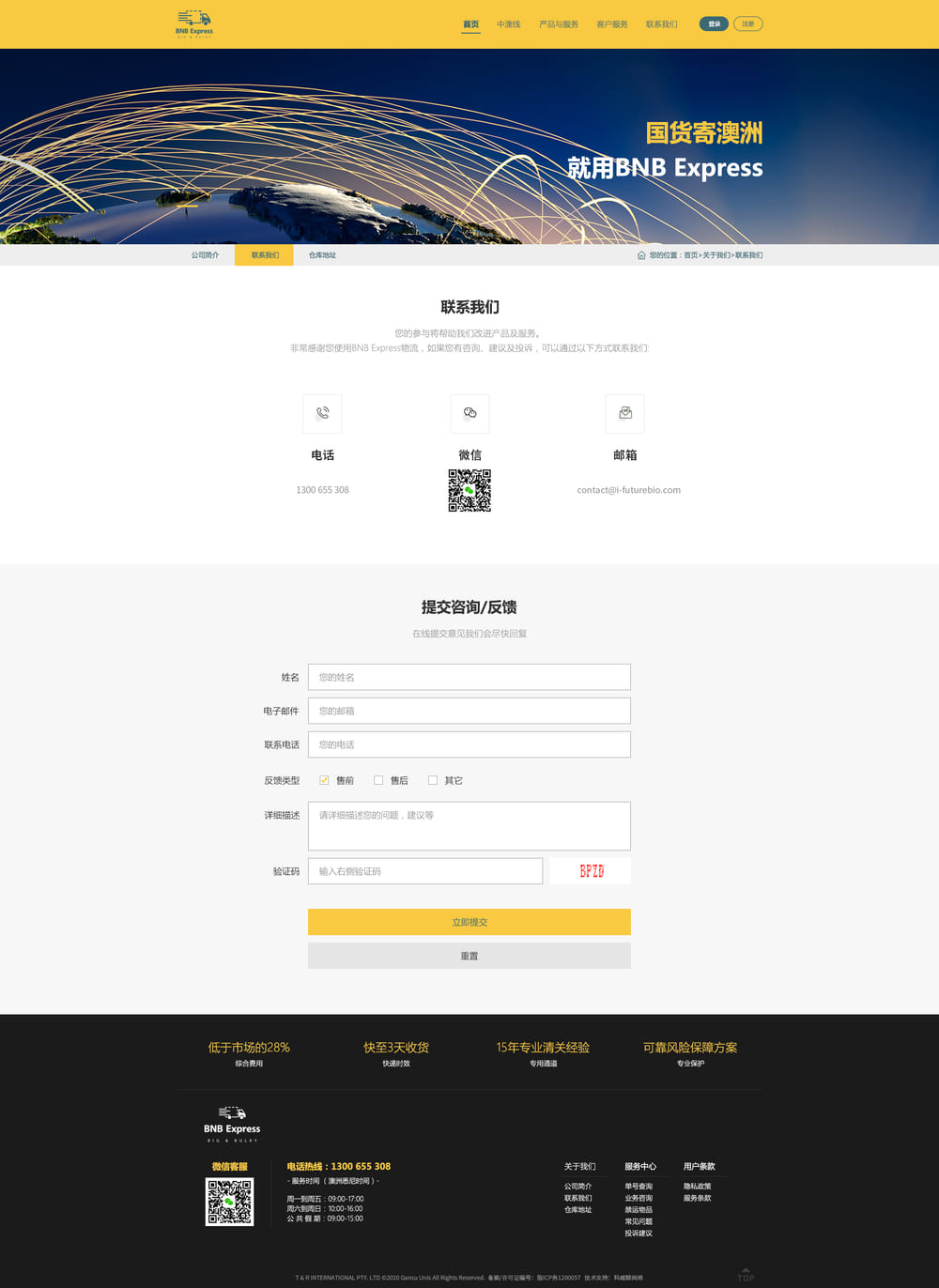This screenshot has height=1288, width=939.
Task: Open footer link 服务条款
Action: (x=697, y=1198)
